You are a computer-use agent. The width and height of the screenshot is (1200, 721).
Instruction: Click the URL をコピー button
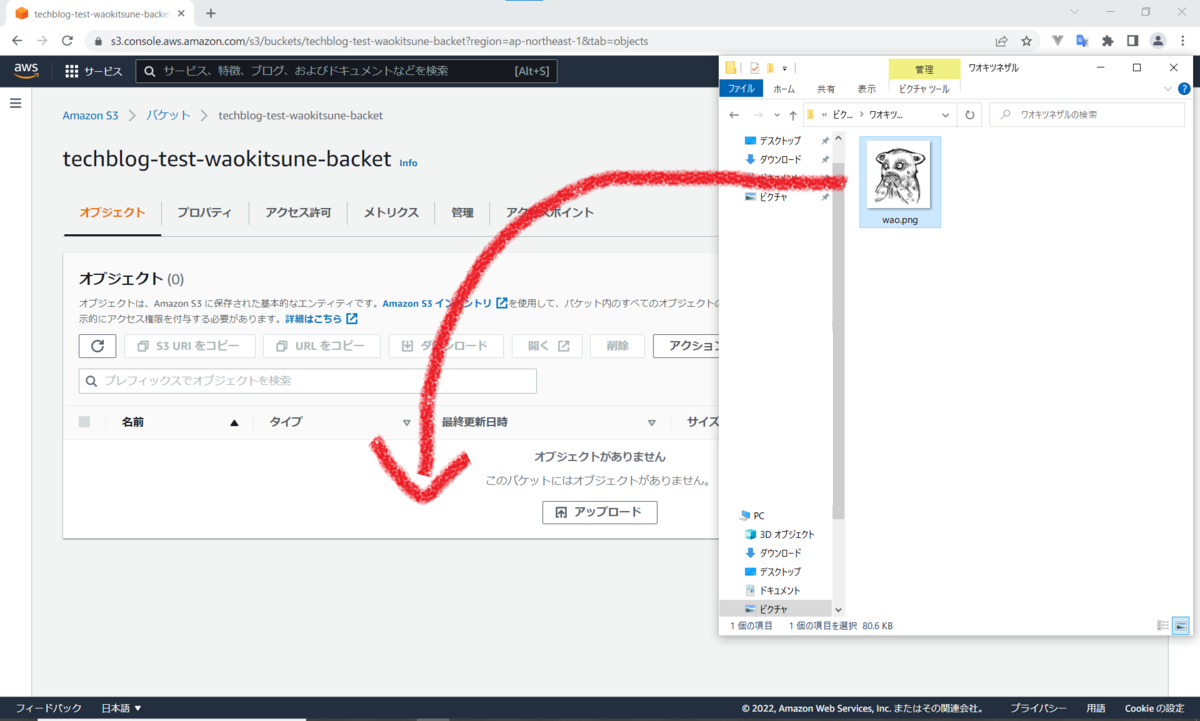coord(321,346)
